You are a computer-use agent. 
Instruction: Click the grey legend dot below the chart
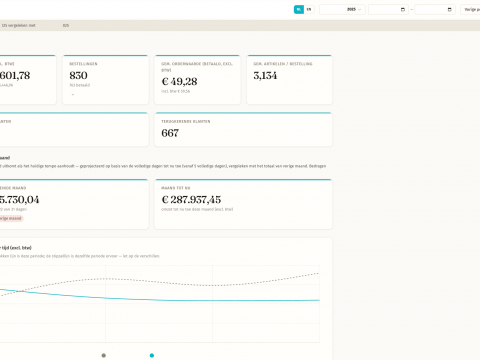tap(104, 355)
